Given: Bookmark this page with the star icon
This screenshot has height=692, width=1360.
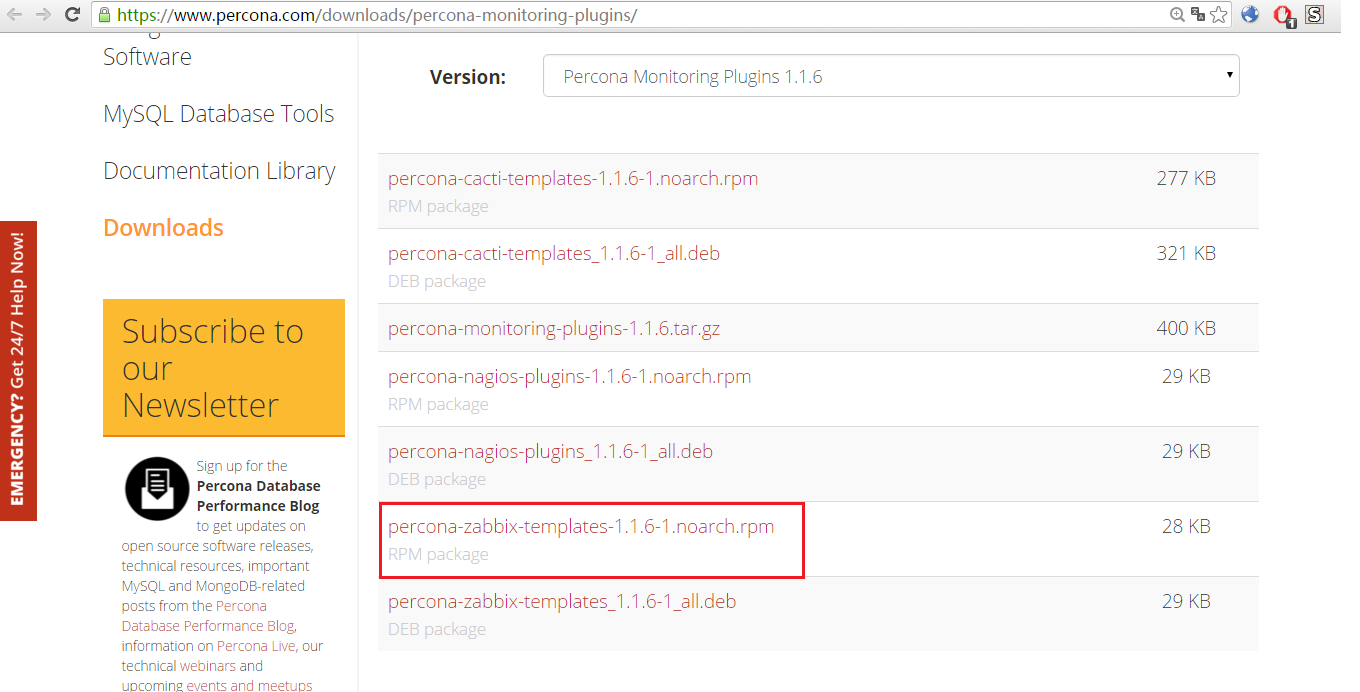Looking at the screenshot, I should point(1218,15).
